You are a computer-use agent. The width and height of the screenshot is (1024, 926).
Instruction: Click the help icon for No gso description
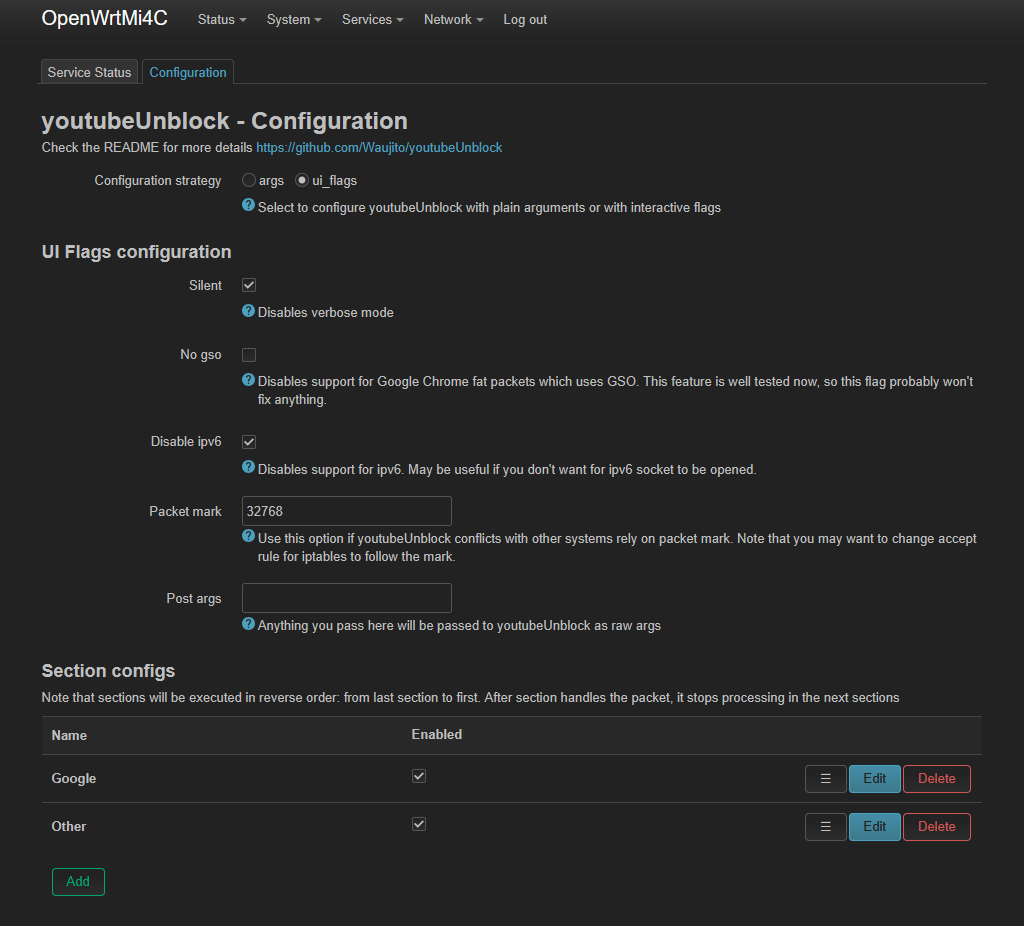[x=248, y=380]
